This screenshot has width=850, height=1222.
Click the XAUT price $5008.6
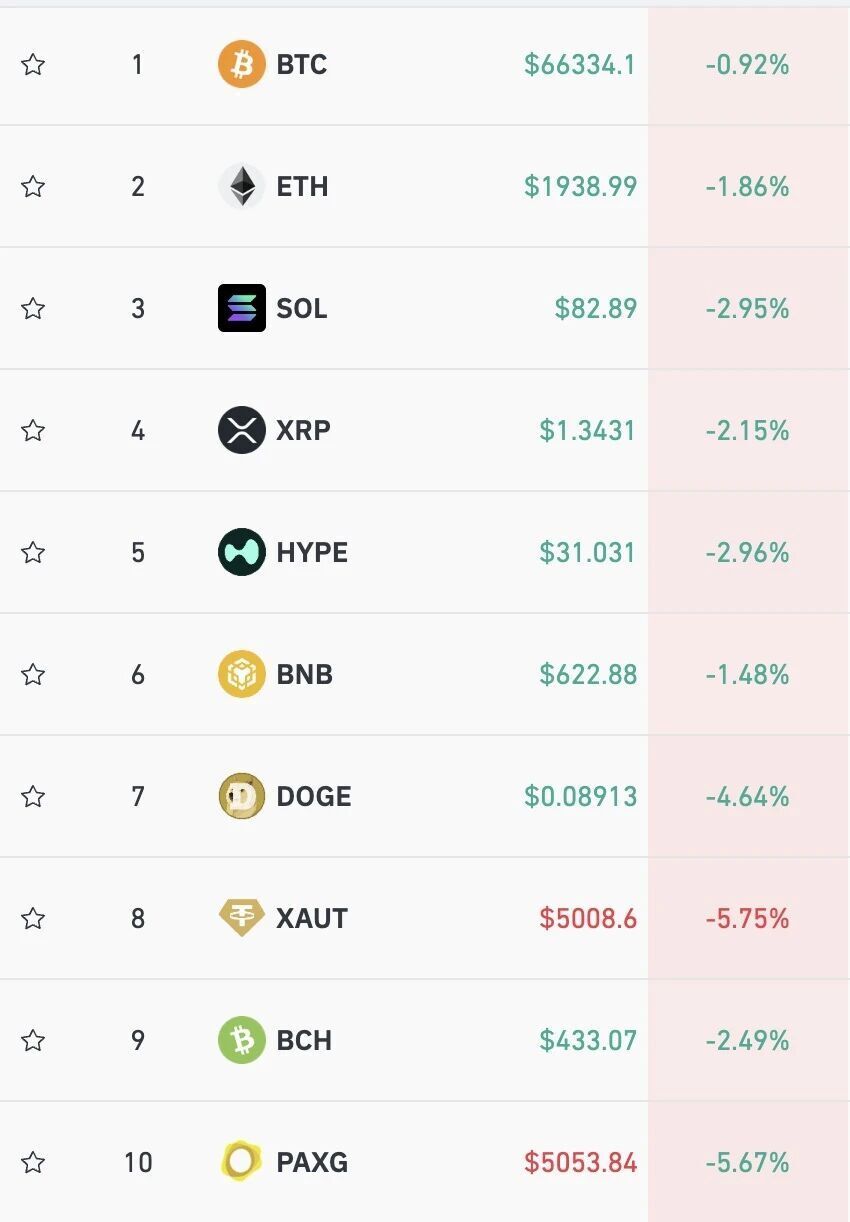click(x=588, y=918)
